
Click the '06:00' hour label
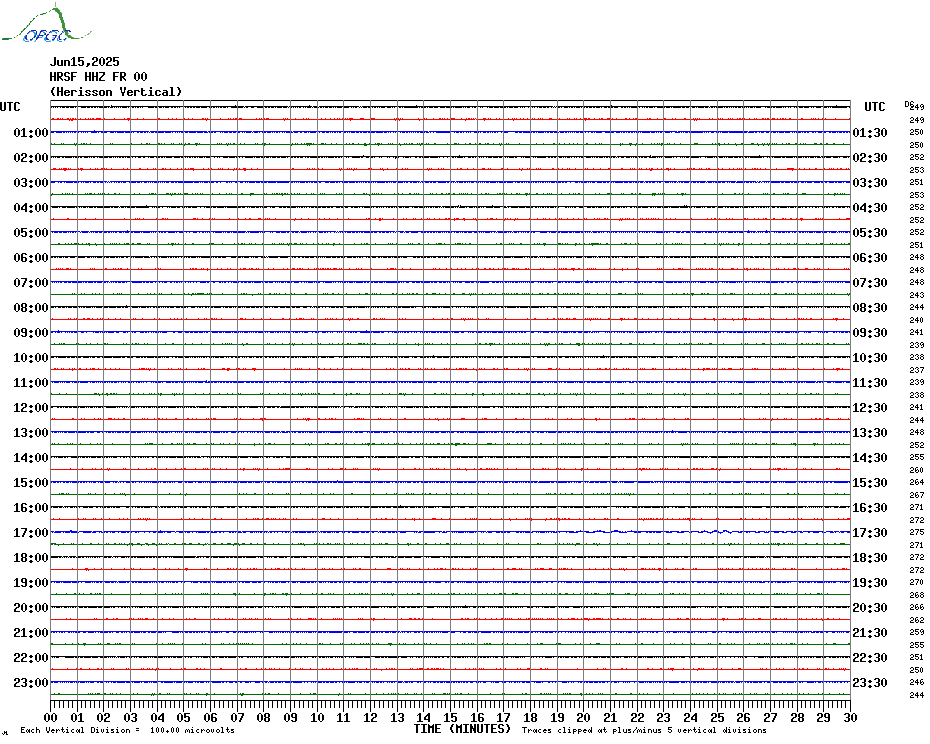tap(31, 257)
